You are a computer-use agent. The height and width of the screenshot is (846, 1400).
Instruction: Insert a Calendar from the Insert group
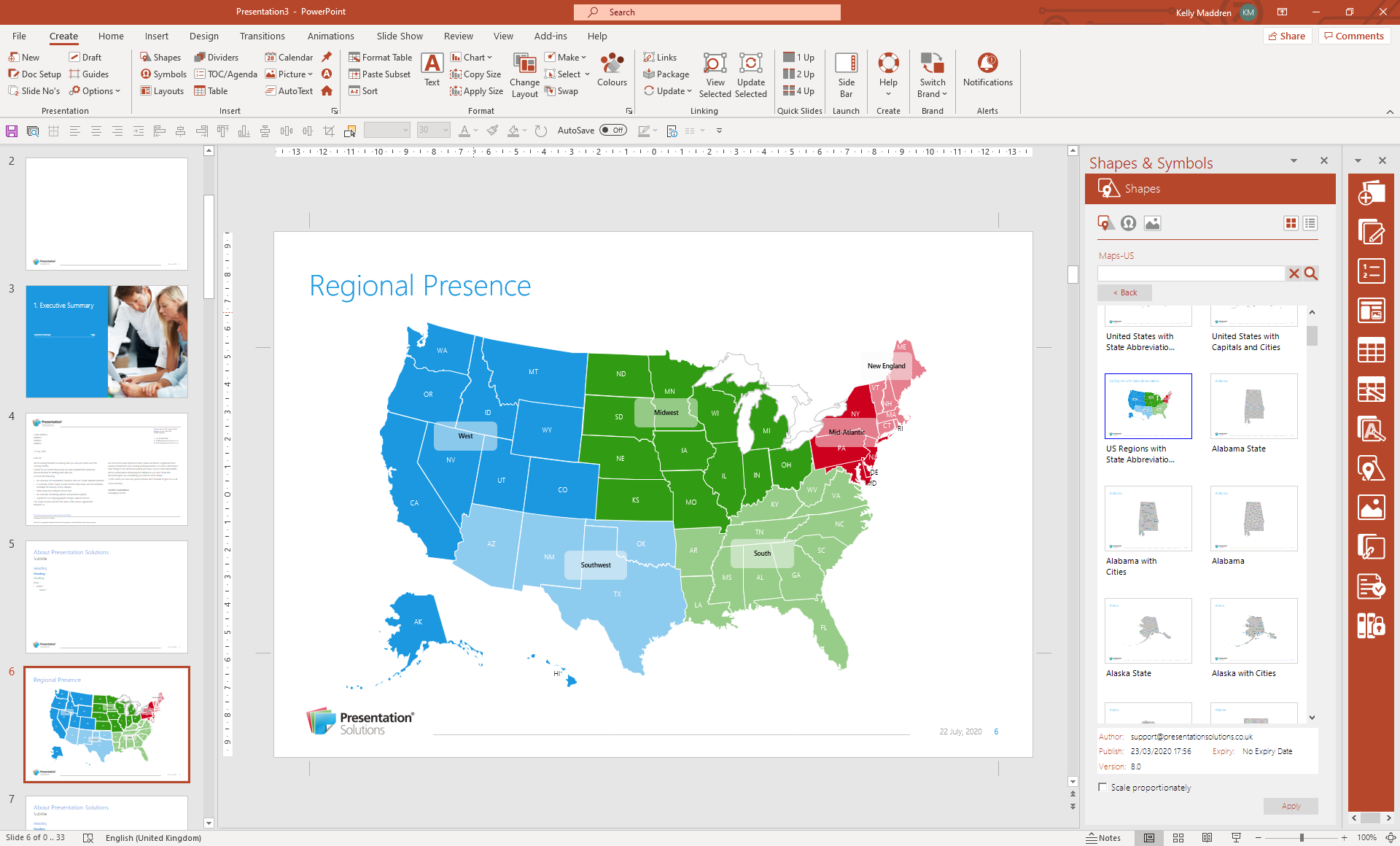[x=290, y=56]
